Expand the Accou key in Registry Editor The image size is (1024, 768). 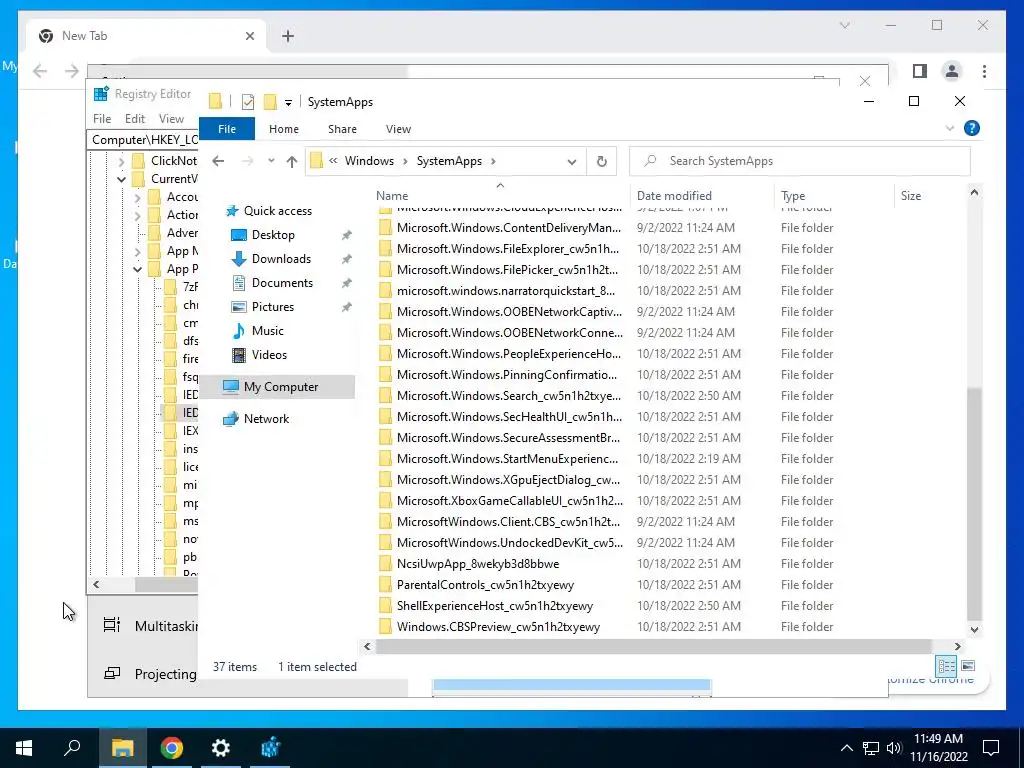tap(138, 197)
